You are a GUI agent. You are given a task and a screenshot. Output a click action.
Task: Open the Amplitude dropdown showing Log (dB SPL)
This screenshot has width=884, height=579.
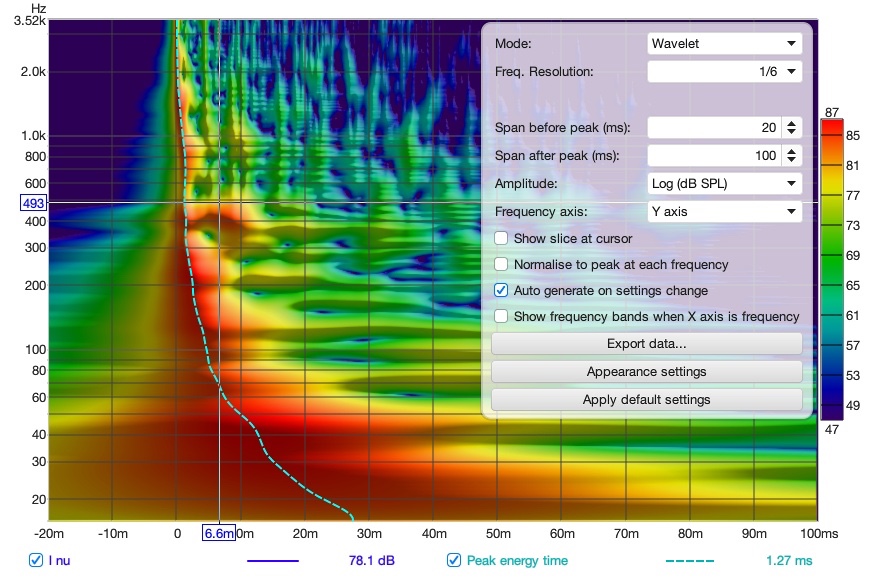point(724,184)
